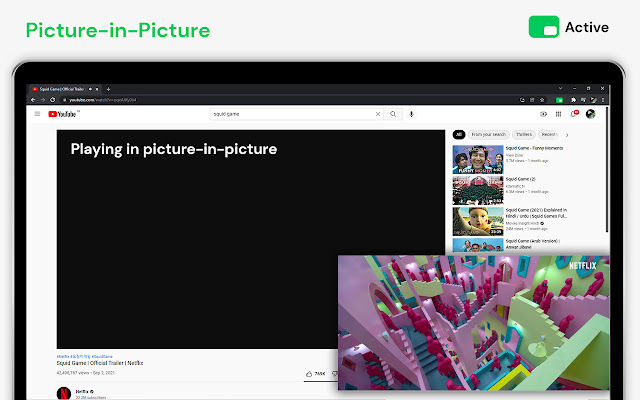The width and height of the screenshot is (640, 400).
Task: Clear the squid game search text
Action: point(378,114)
